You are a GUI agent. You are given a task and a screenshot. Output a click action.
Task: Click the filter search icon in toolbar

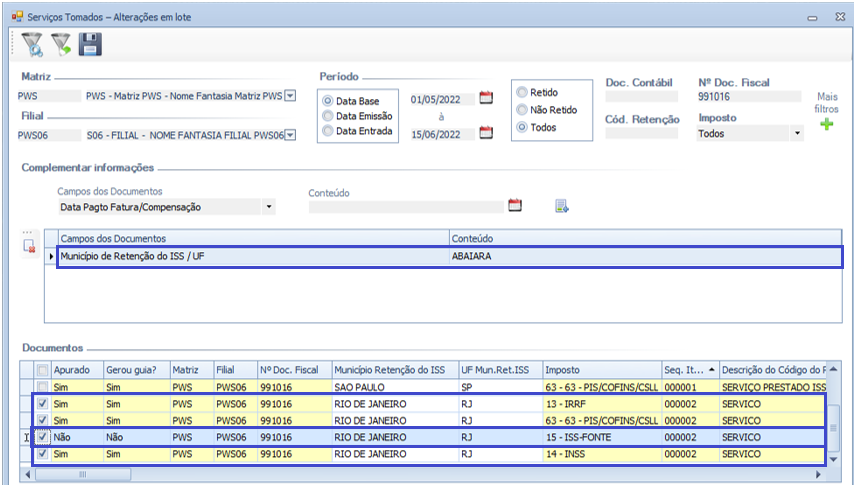pyautogui.click(x=32, y=44)
